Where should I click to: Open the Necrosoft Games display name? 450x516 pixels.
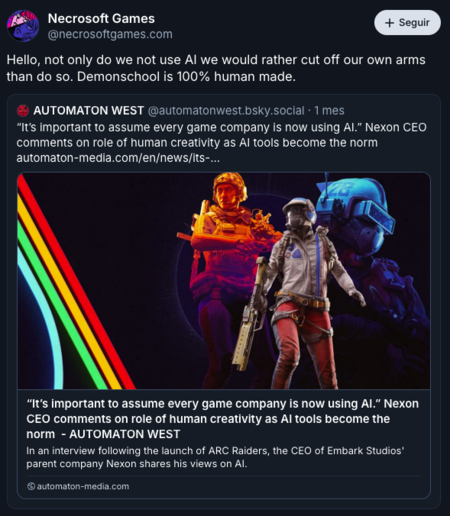click(x=101, y=19)
